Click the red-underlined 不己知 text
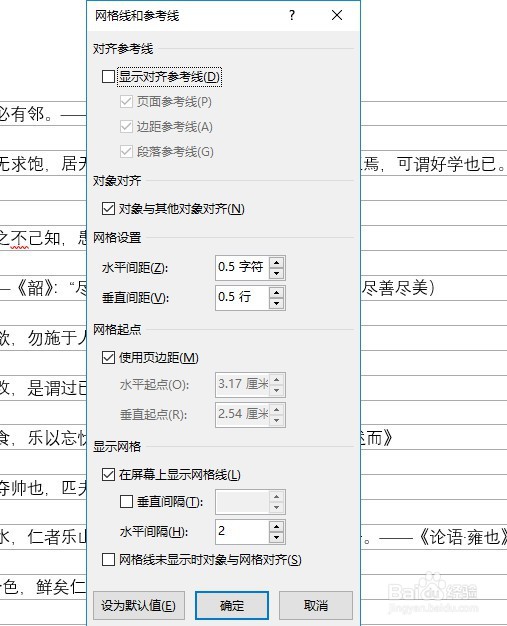The width and height of the screenshot is (507, 626). click(35, 238)
